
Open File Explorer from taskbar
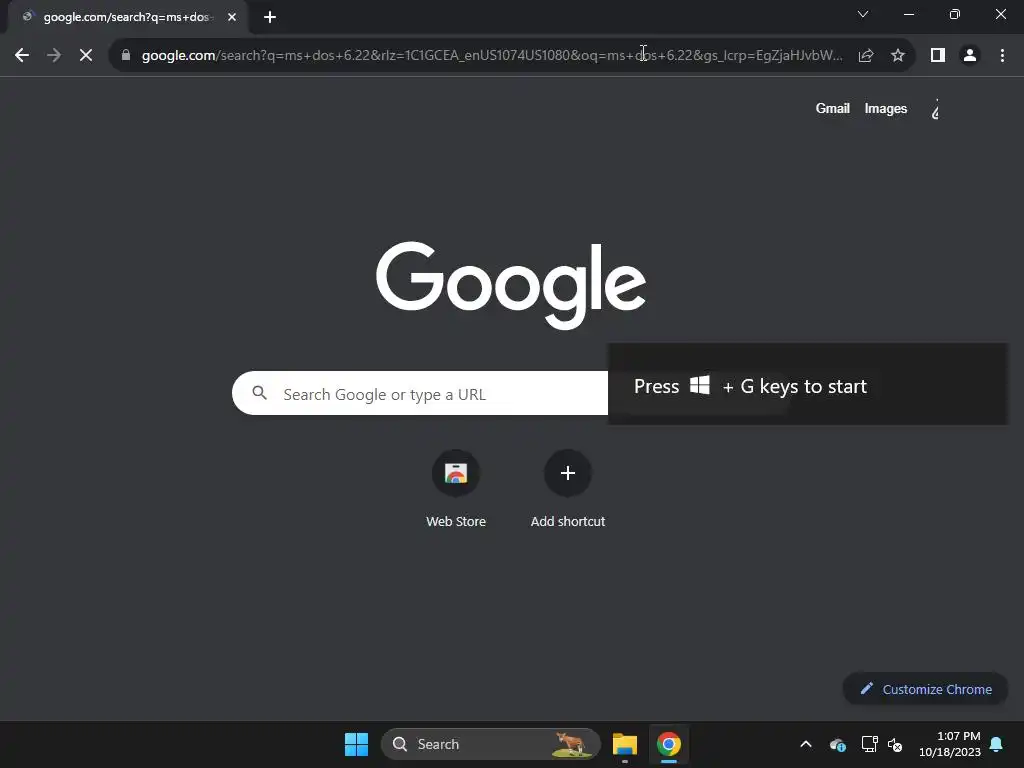(x=625, y=744)
